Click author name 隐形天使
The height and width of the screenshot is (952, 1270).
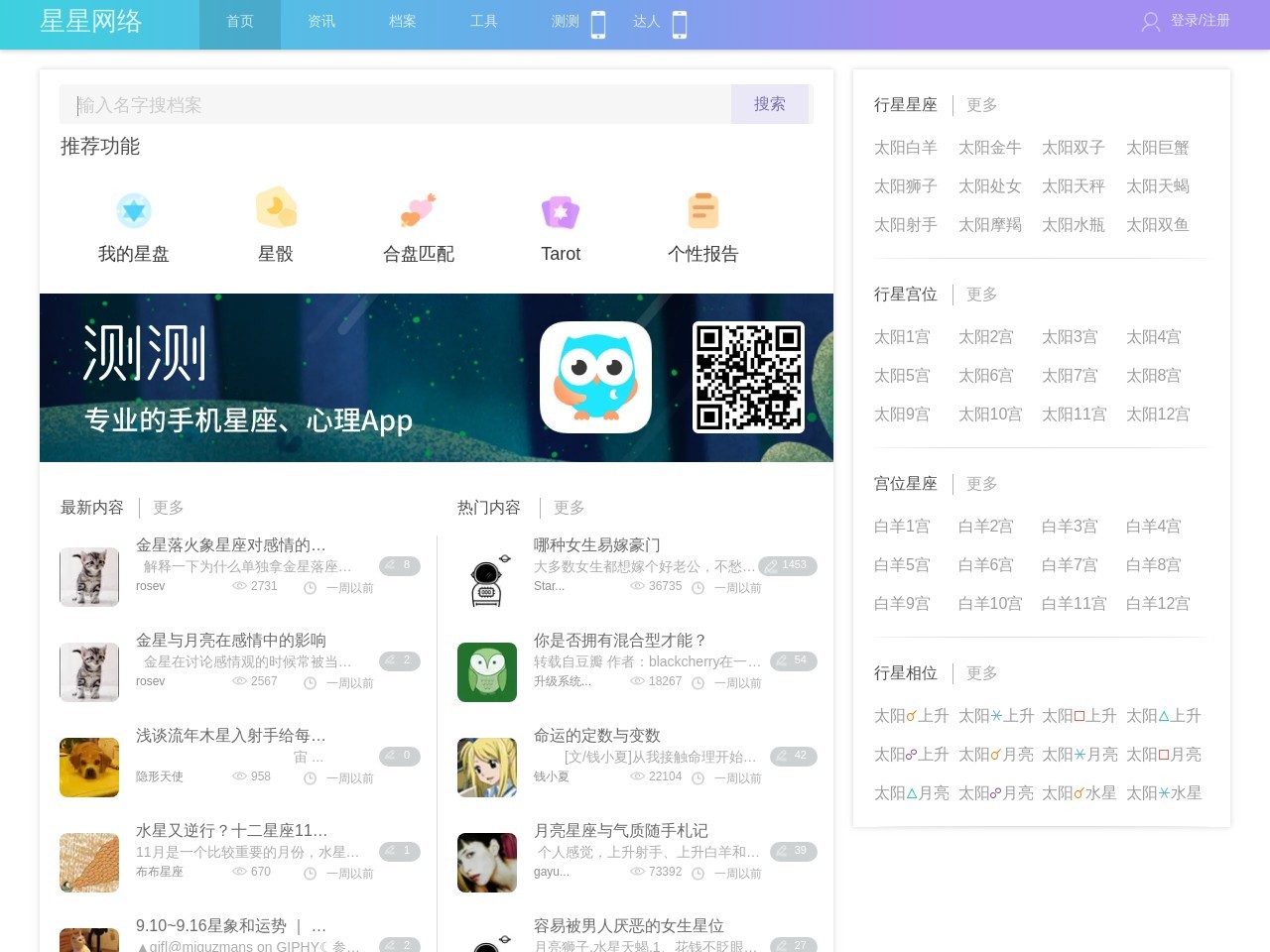tap(160, 776)
